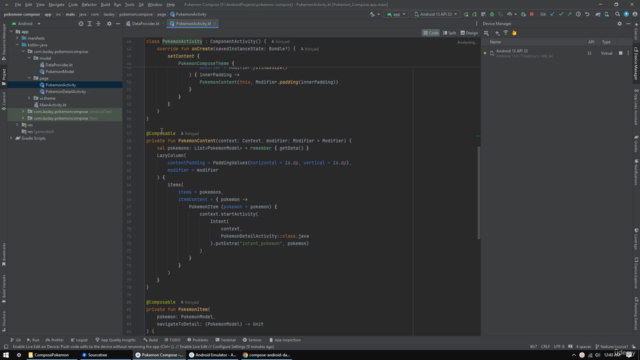
Task: Run the app with the green run icon
Action: (x=466, y=14)
